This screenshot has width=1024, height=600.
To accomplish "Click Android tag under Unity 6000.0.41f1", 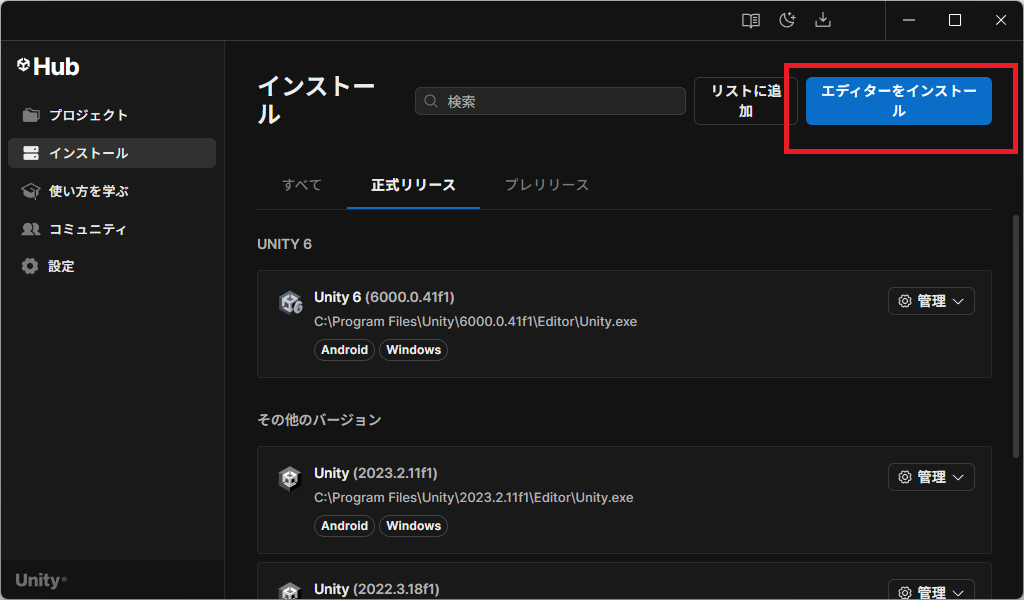I will [344, 350].
